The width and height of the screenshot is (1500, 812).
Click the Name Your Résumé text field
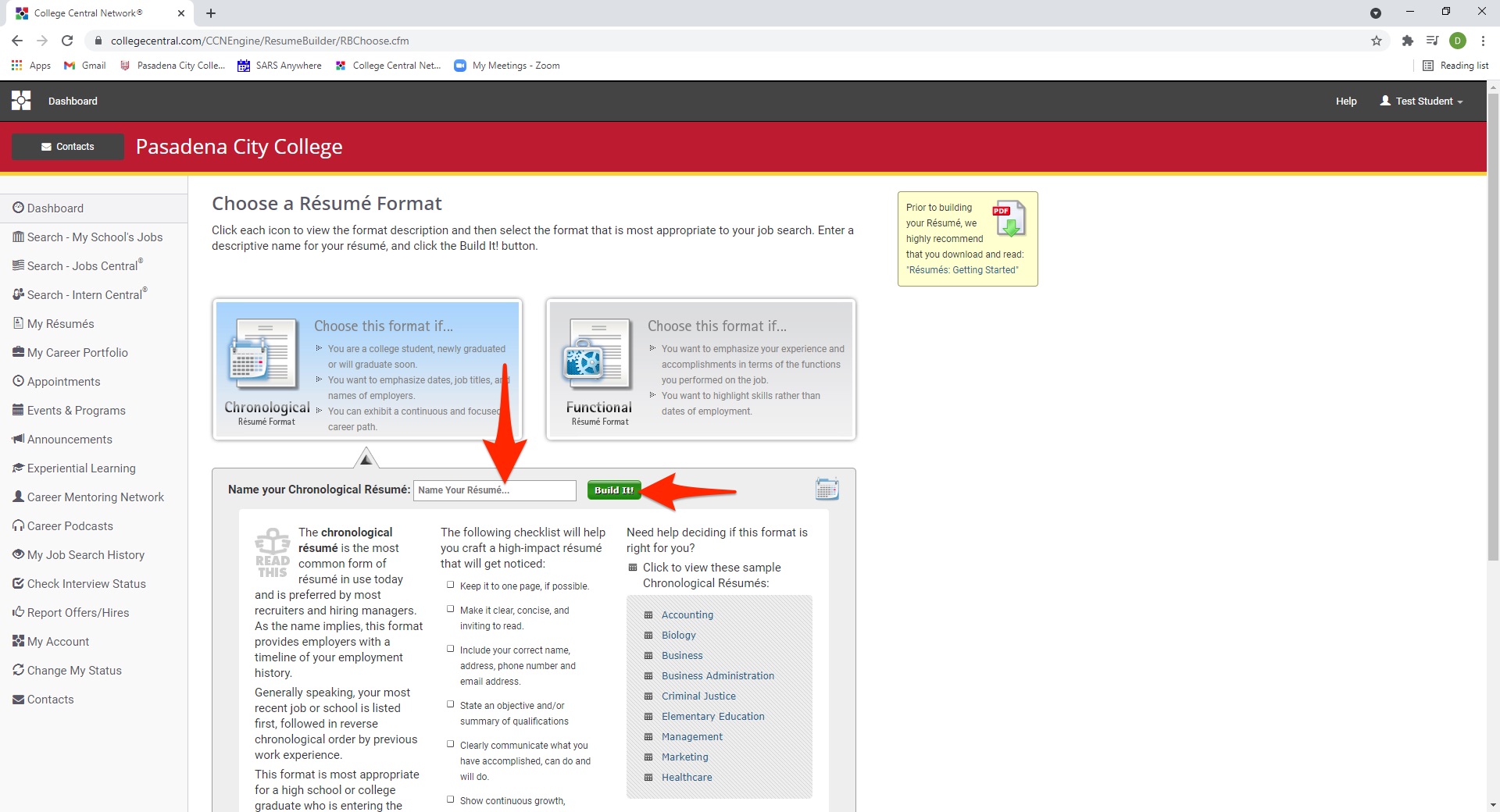[495, 490]
